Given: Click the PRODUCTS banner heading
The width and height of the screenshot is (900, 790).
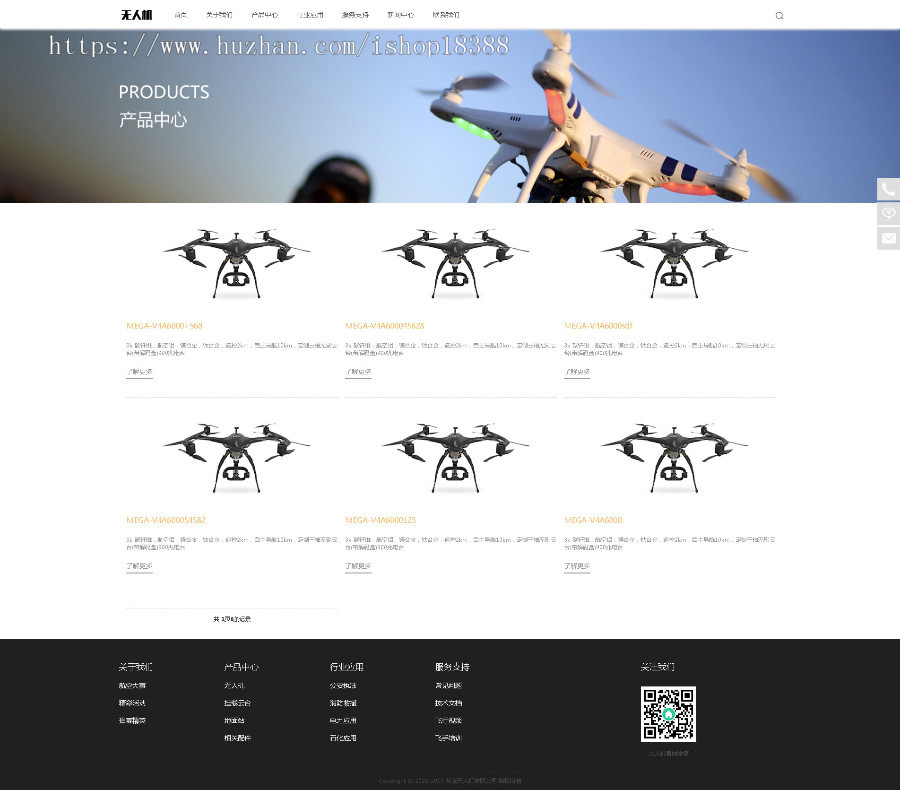Looking at the screenshot, I should click(164, 92).
